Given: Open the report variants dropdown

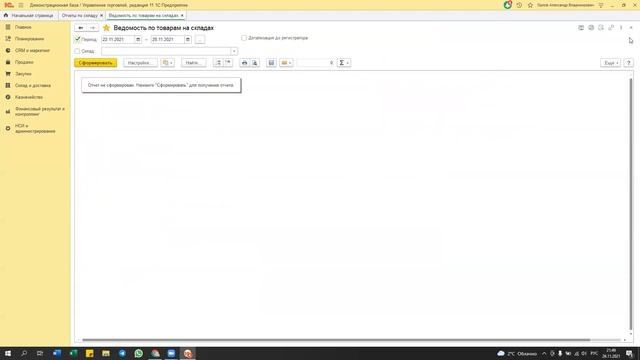Looking at the screenshot, I should coord(167,63).
